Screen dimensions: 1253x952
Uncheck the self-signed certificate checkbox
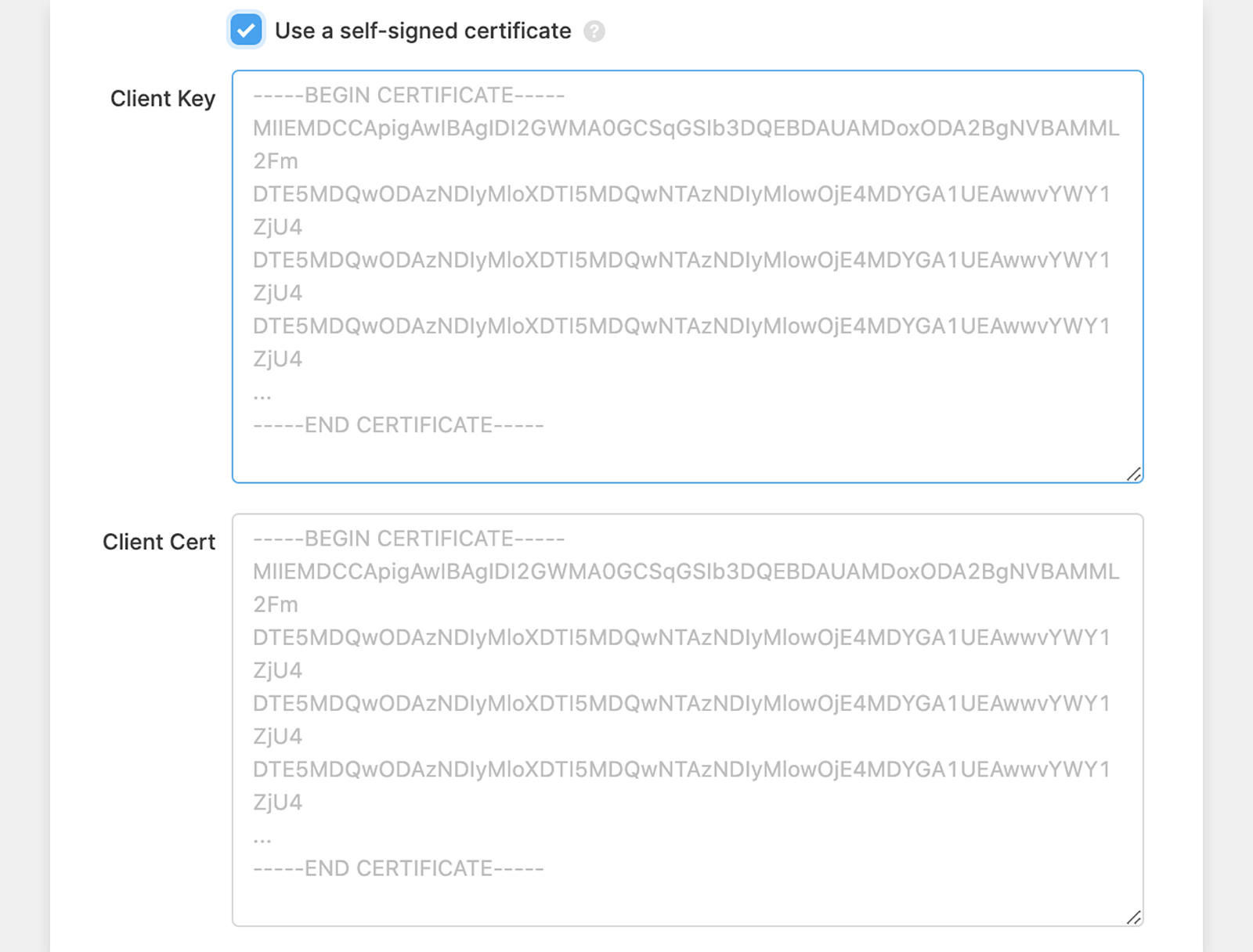[x=246, y=31]
